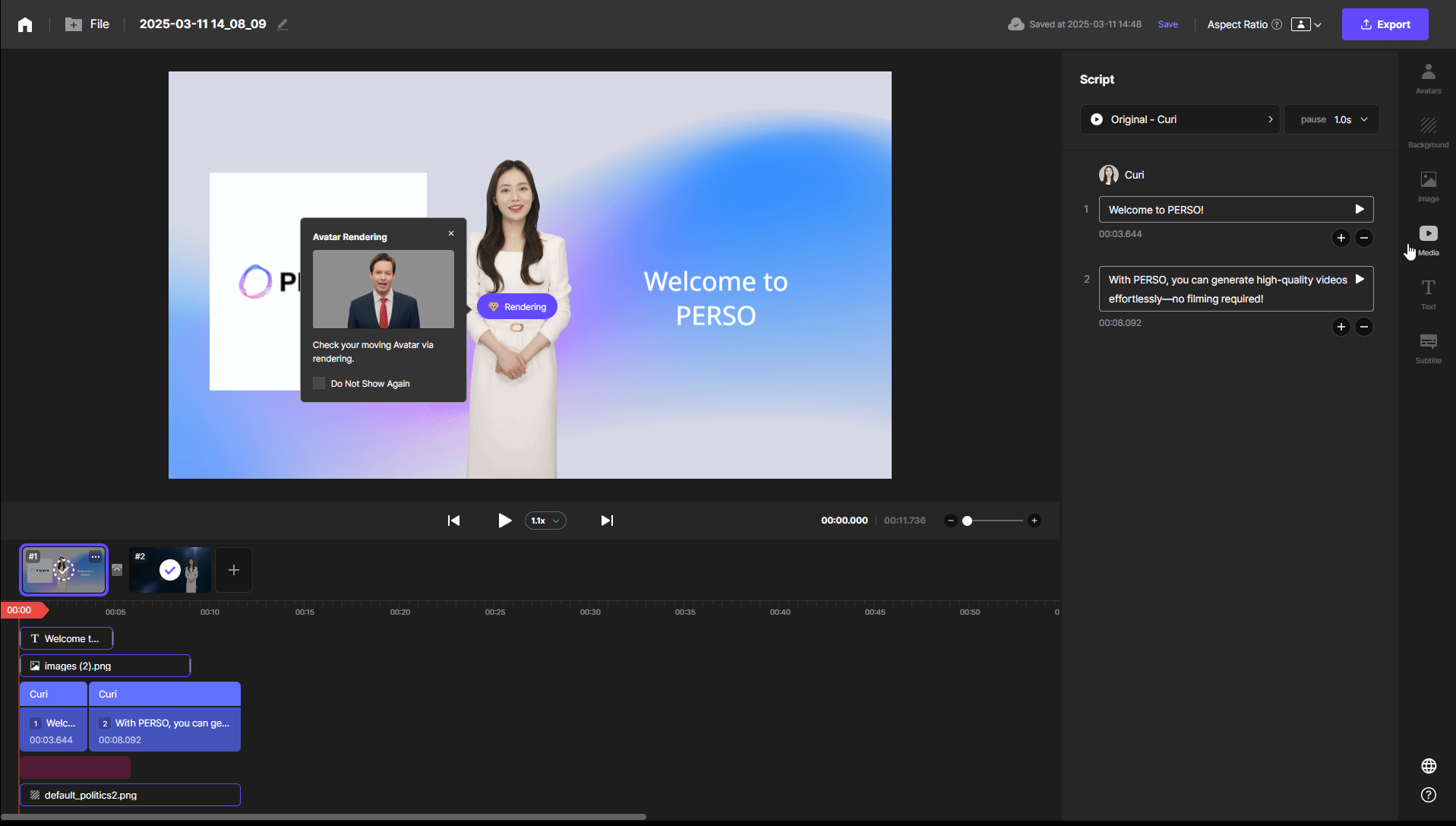Select script clip 1 Welc...
The image size is (1456, 826).
(53, 729)
